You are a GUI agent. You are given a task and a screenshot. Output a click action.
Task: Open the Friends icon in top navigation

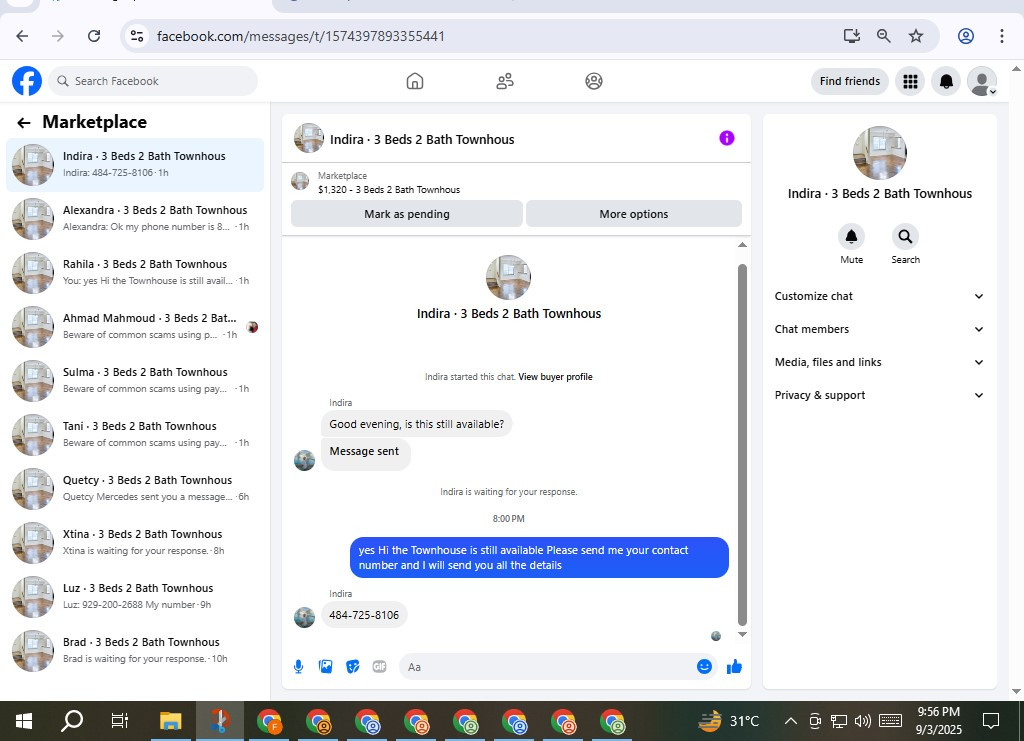(x=505, y=81)
